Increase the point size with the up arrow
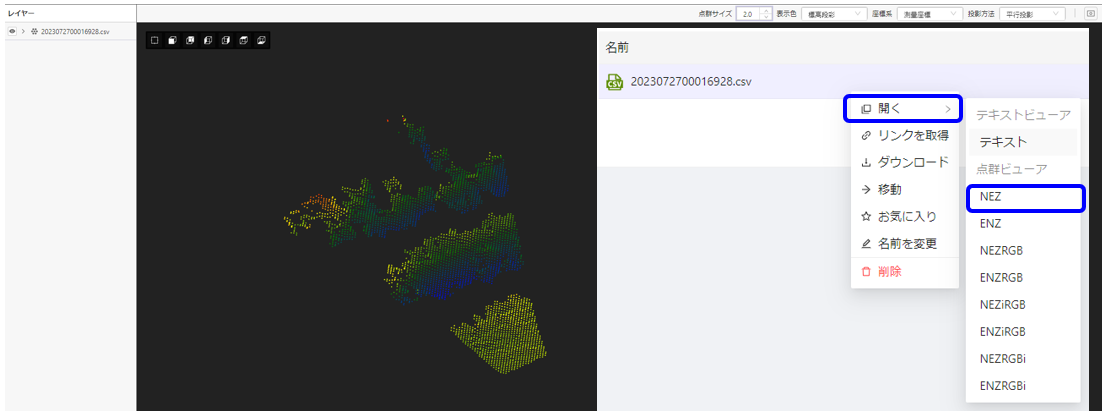The width and height of the screenshot is (1107, 415). pos(766,11)
